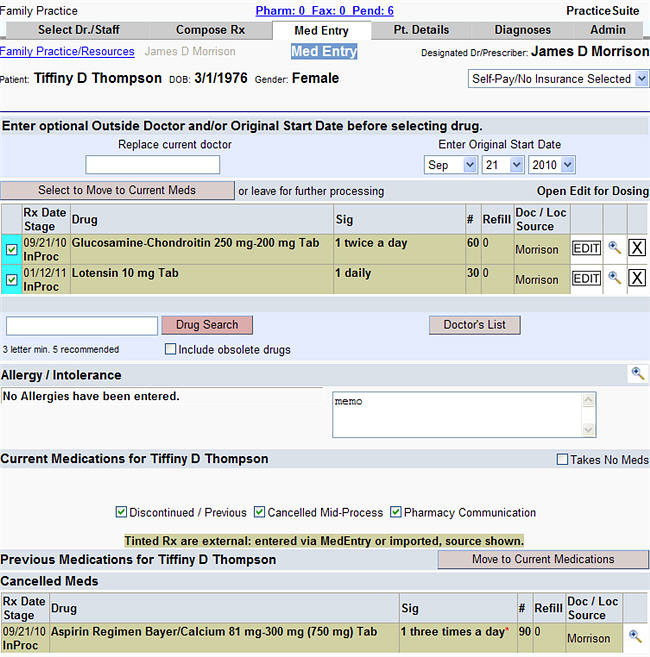Open the start date month dropdown
This screenshot has height=657, width=650.
coord(451,165)
